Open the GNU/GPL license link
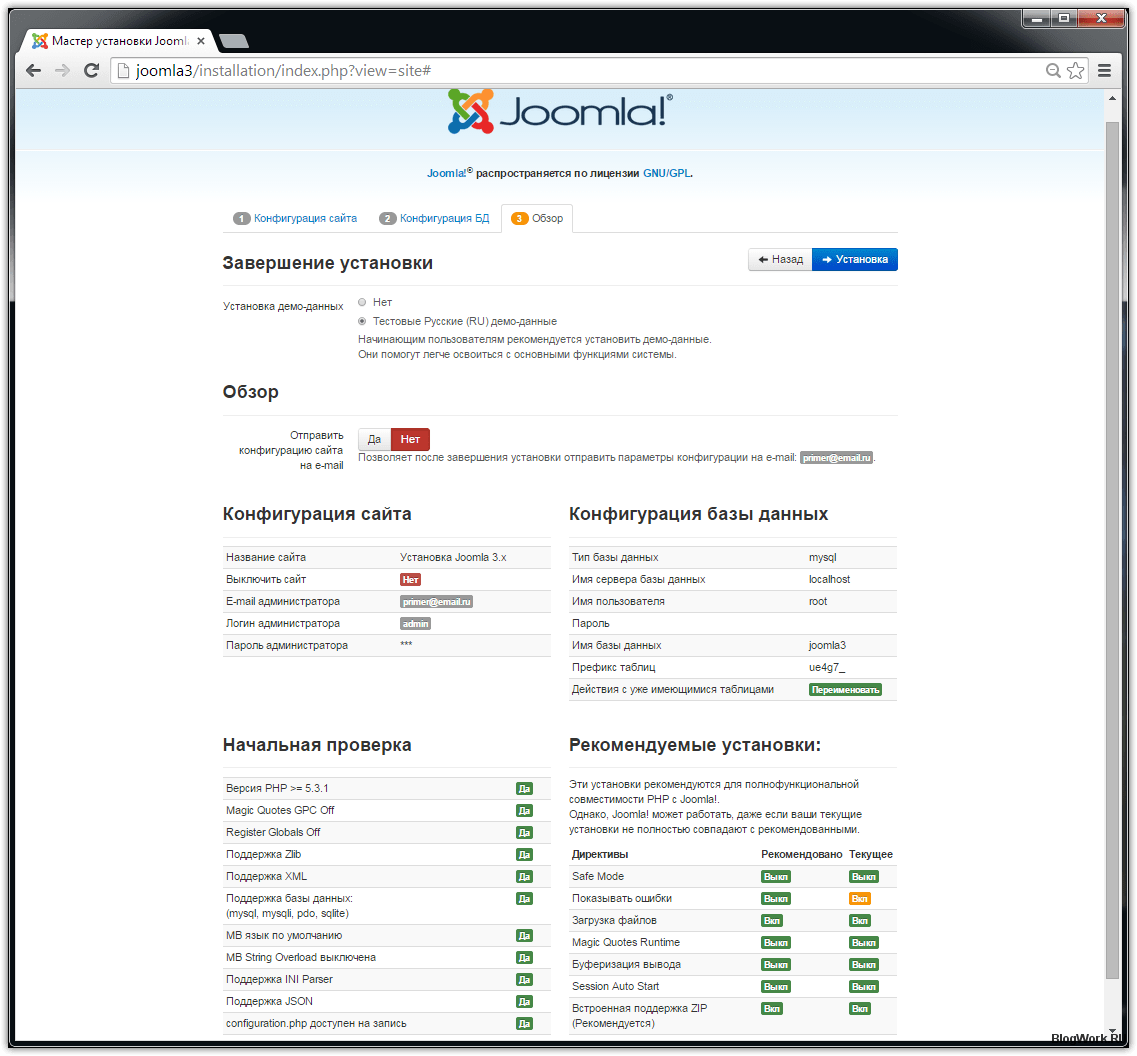1137x1056 pixels. coord(666,173)
